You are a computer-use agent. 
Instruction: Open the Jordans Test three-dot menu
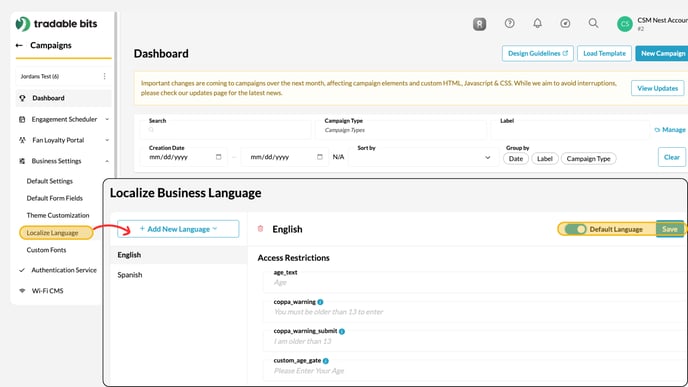[104, 76]
